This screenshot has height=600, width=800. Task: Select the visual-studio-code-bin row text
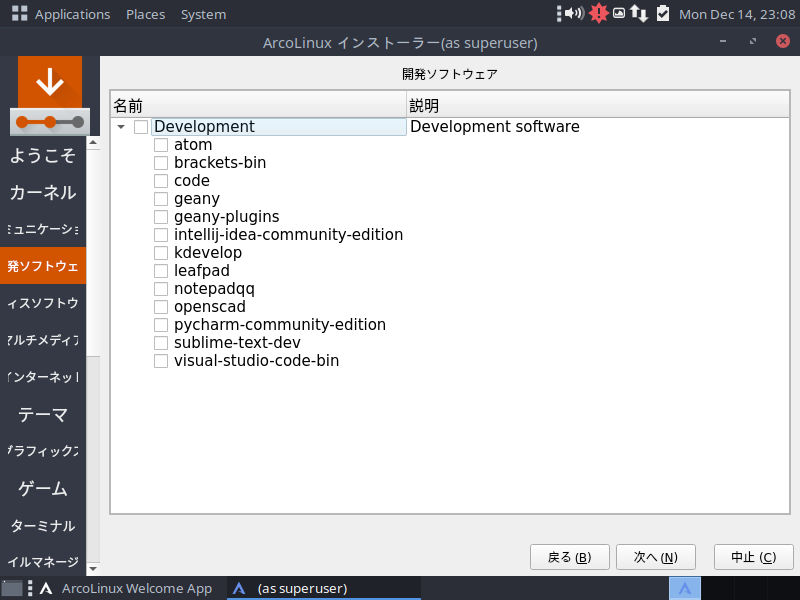tap(256, 361)
